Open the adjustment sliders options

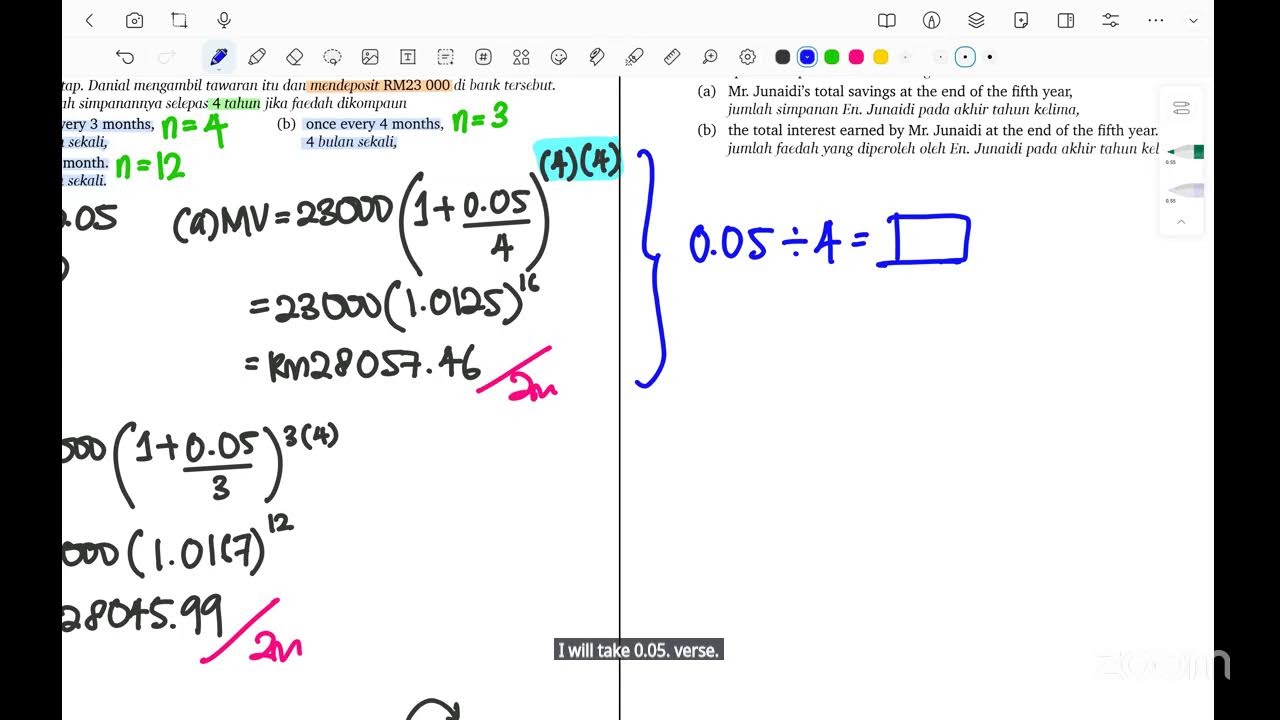[x=1110, y=20]
